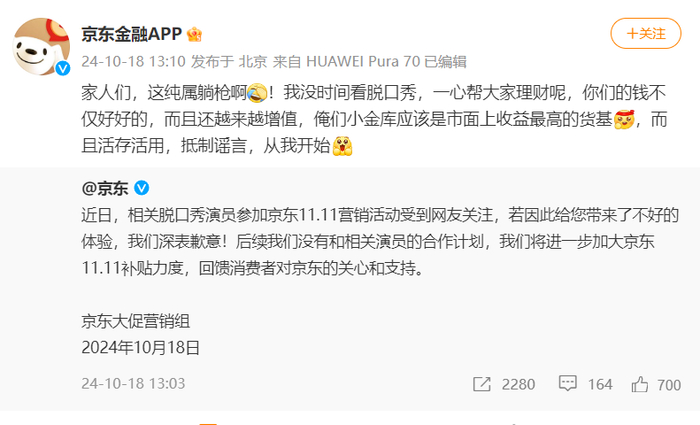700x425 pixels.
Task: Click the HUAWEI Pura 70 source text
Action: coord(363,62)
